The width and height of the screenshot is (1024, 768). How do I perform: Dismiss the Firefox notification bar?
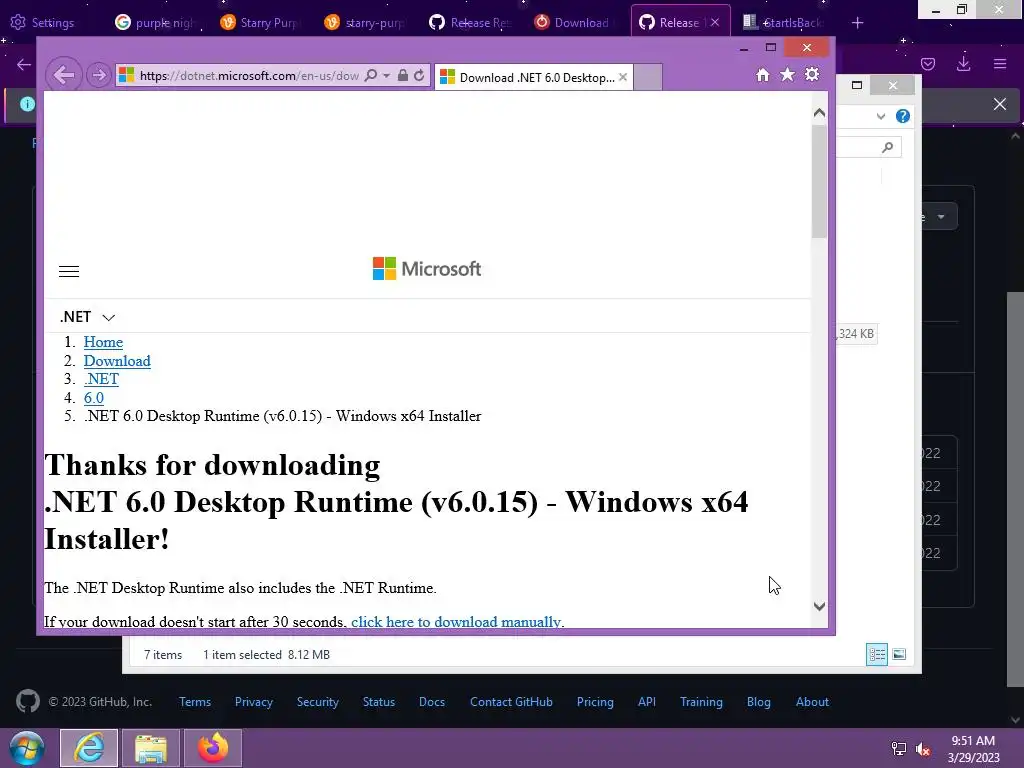point(1000,104)
